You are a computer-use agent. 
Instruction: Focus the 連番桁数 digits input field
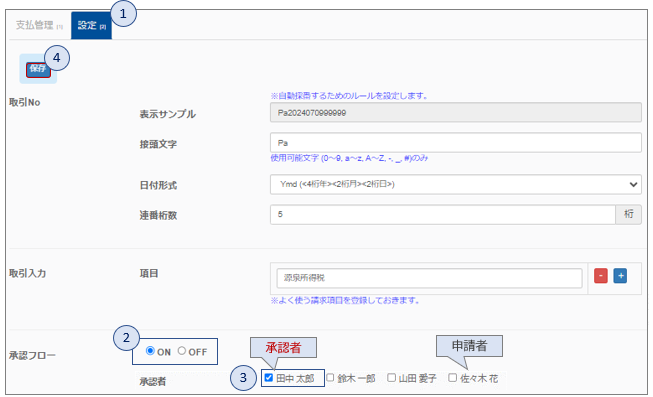443,215
